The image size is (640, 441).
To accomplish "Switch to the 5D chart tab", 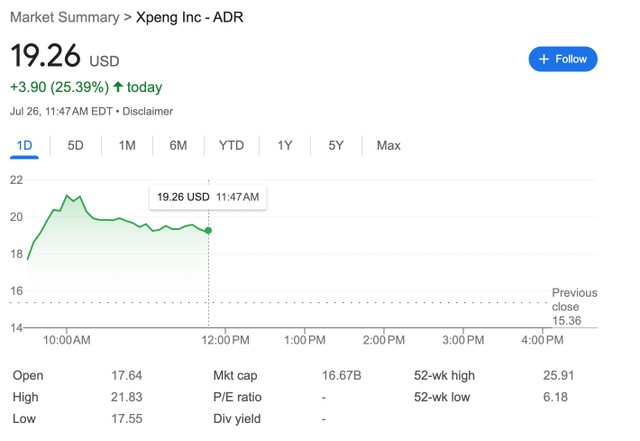I will (x=75, y=146).
